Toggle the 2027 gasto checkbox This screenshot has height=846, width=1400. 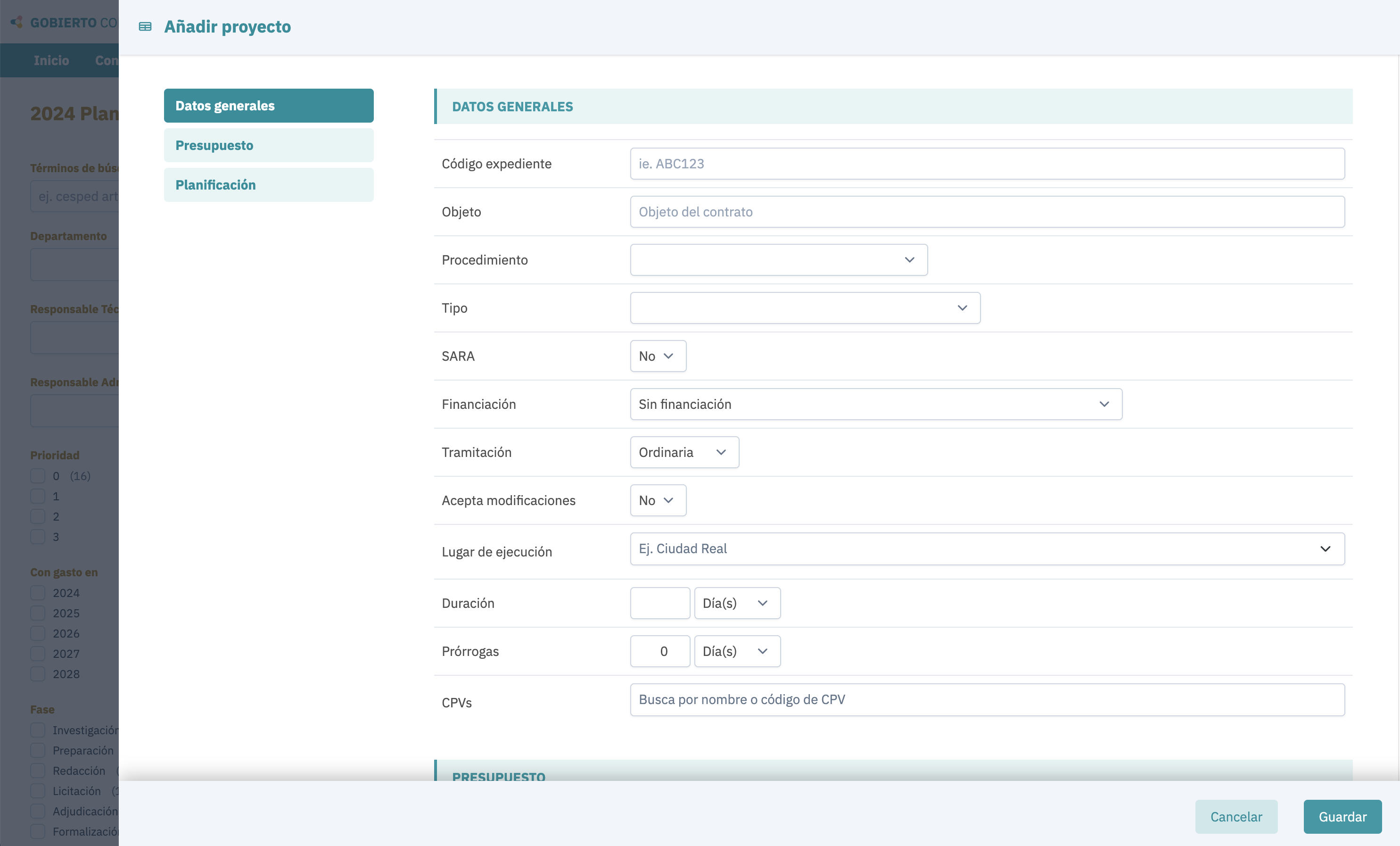[x=38, y=654]
